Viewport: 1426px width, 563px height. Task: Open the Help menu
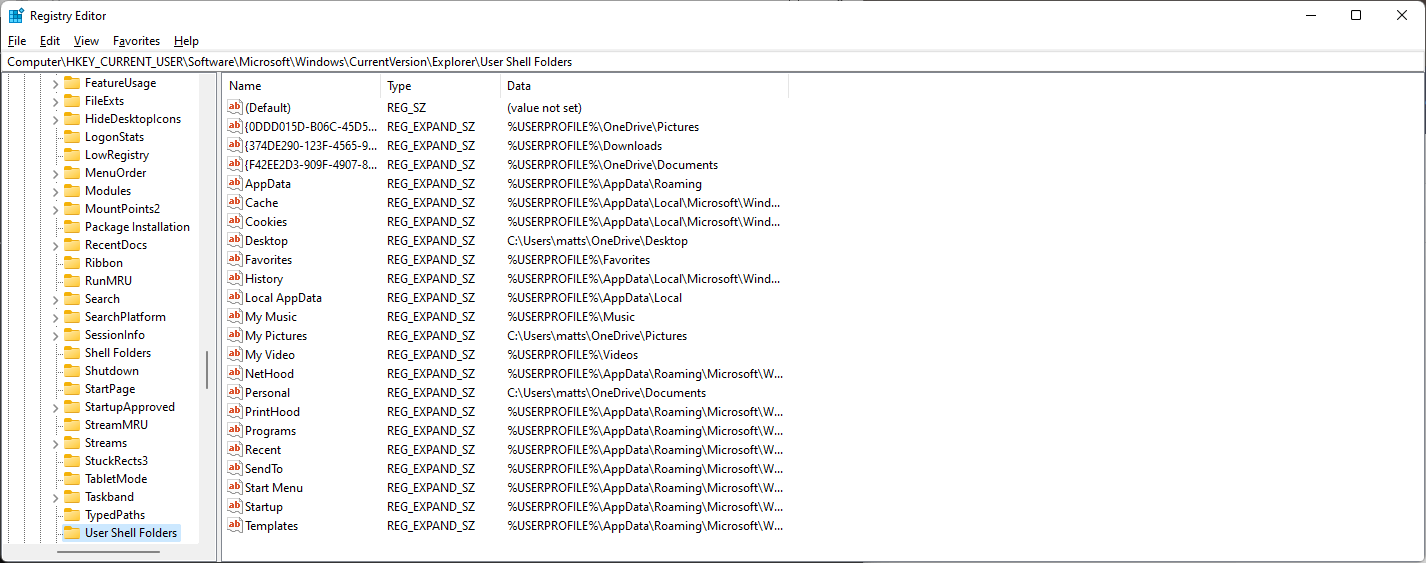pos(186,41)
